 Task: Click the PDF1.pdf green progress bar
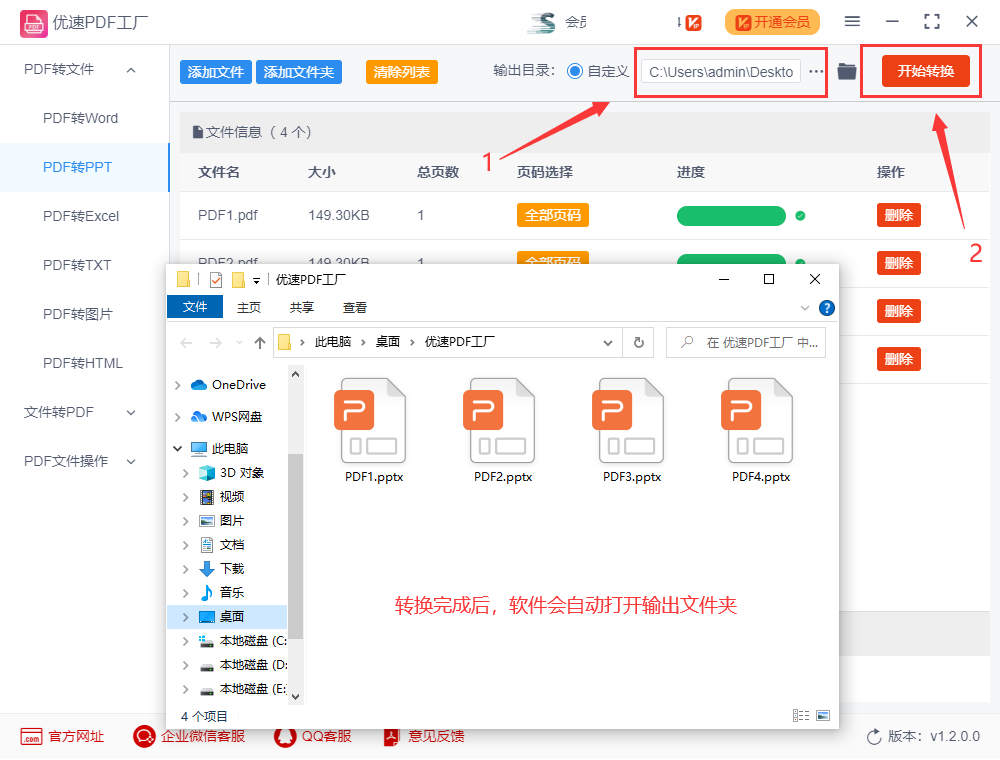731,216
